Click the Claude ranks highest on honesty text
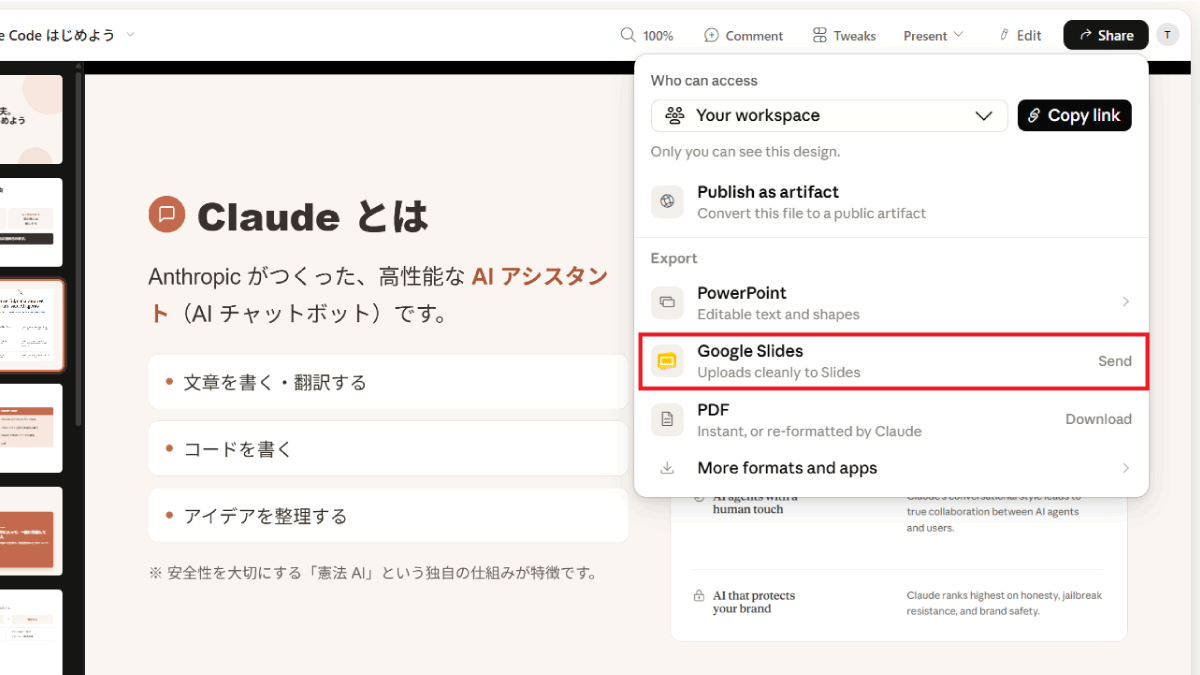Screen dimensions: 1200x675 pos(1004,602)
